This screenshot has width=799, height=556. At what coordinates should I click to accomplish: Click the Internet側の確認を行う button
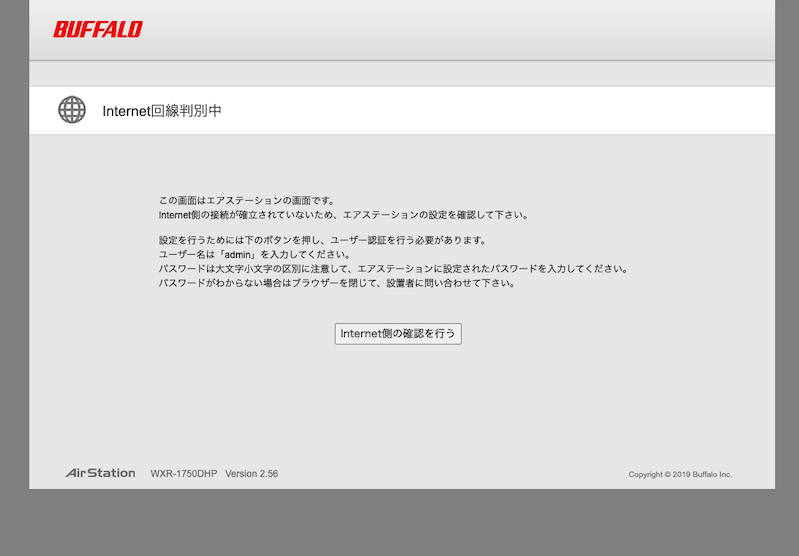click(x=398, y=334)
